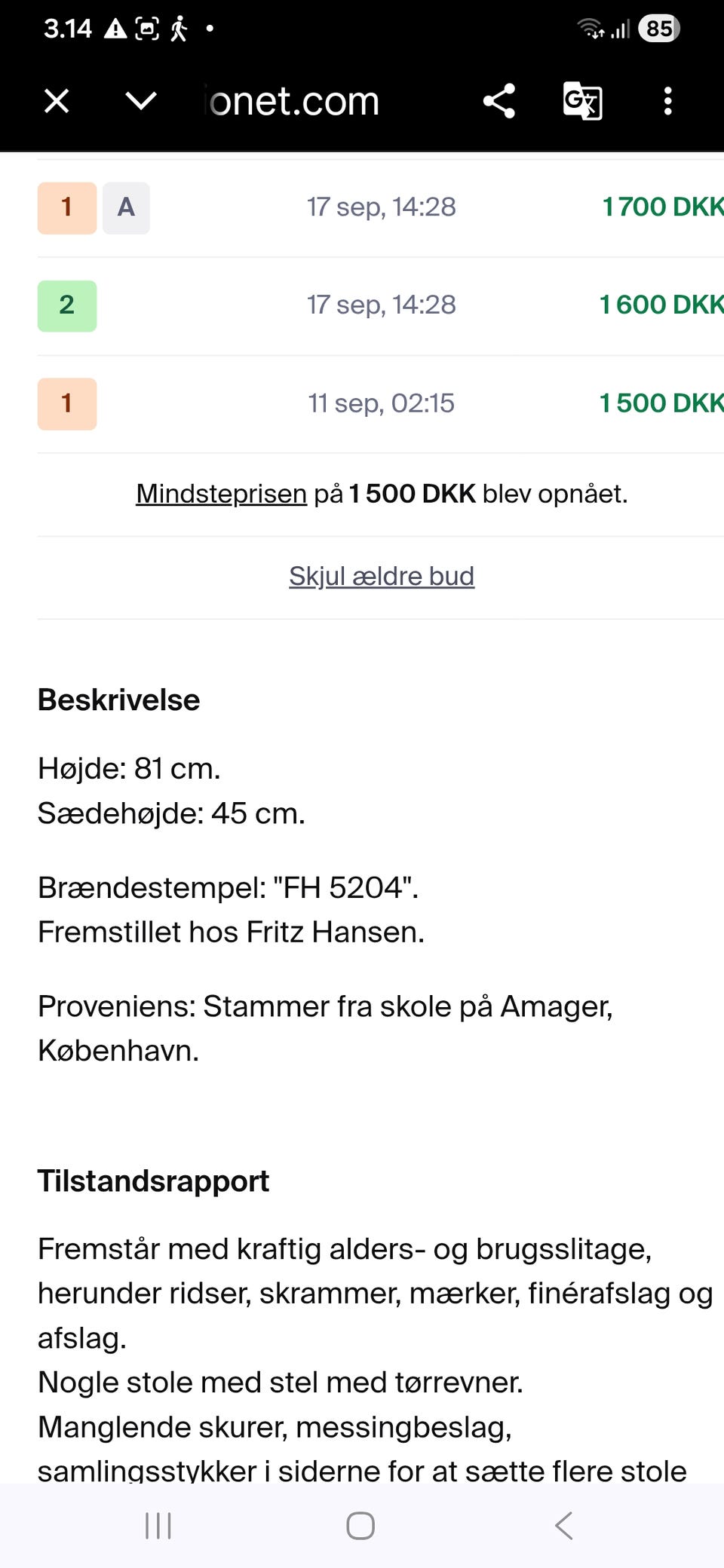
Task: Tap the orange bidder 1 badge at 1700 DKK
Action: click(67, 207)
